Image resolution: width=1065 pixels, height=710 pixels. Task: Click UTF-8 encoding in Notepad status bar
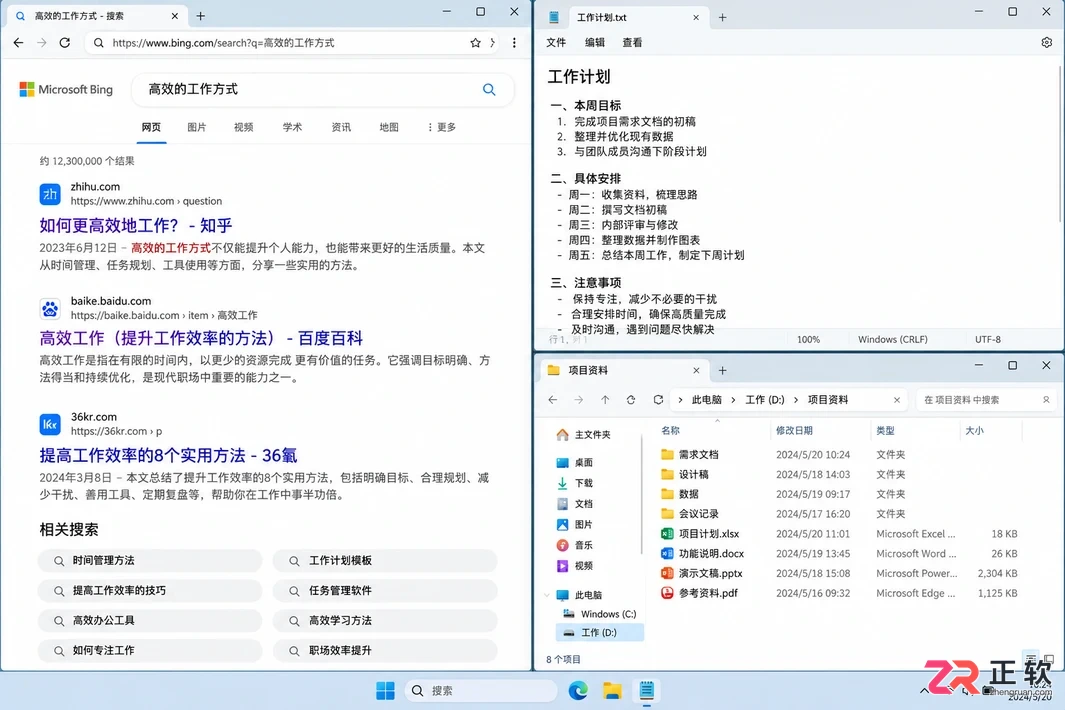click(988, 339)
